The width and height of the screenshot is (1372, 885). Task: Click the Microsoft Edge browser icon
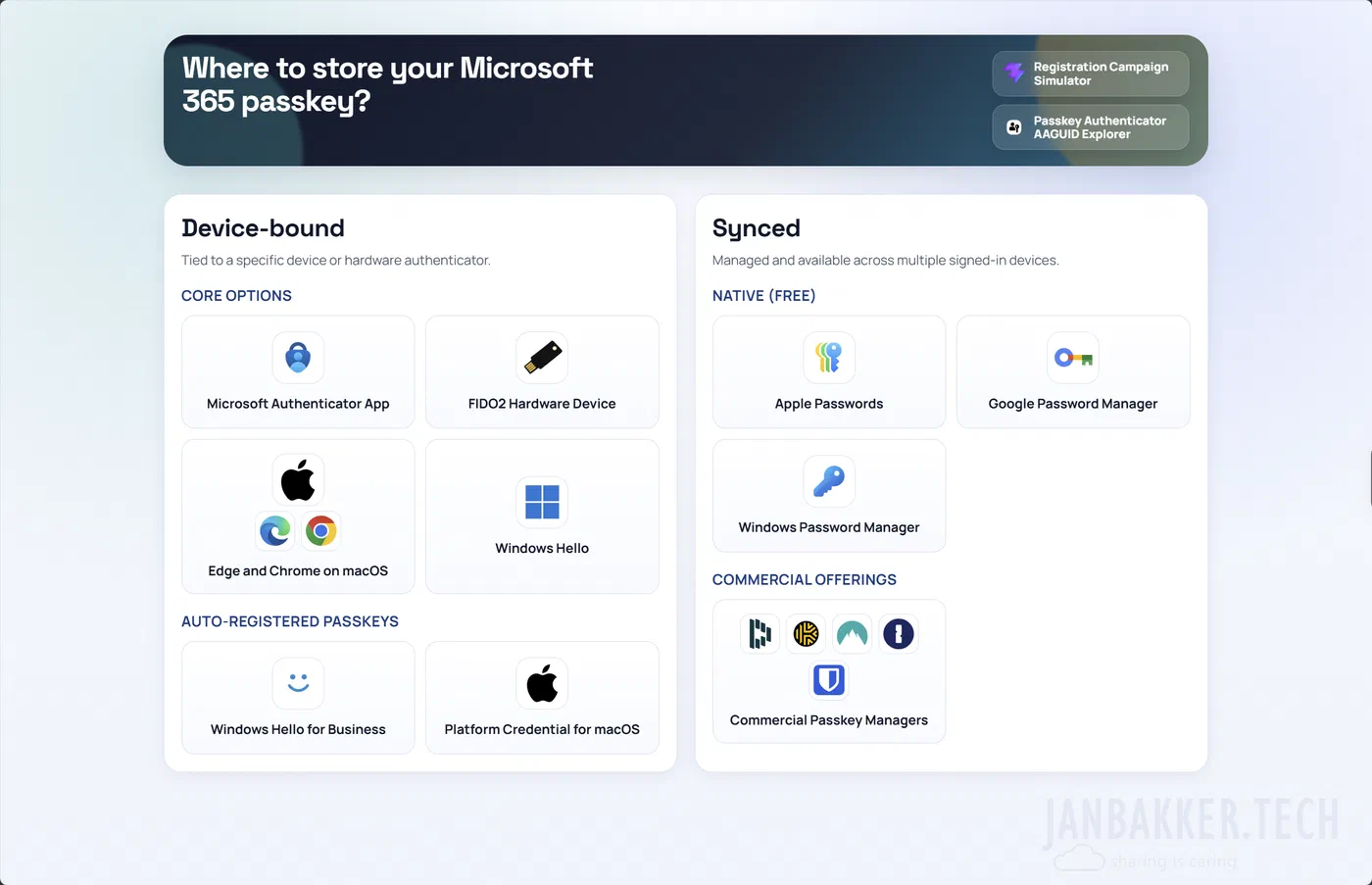pos(275,531)
